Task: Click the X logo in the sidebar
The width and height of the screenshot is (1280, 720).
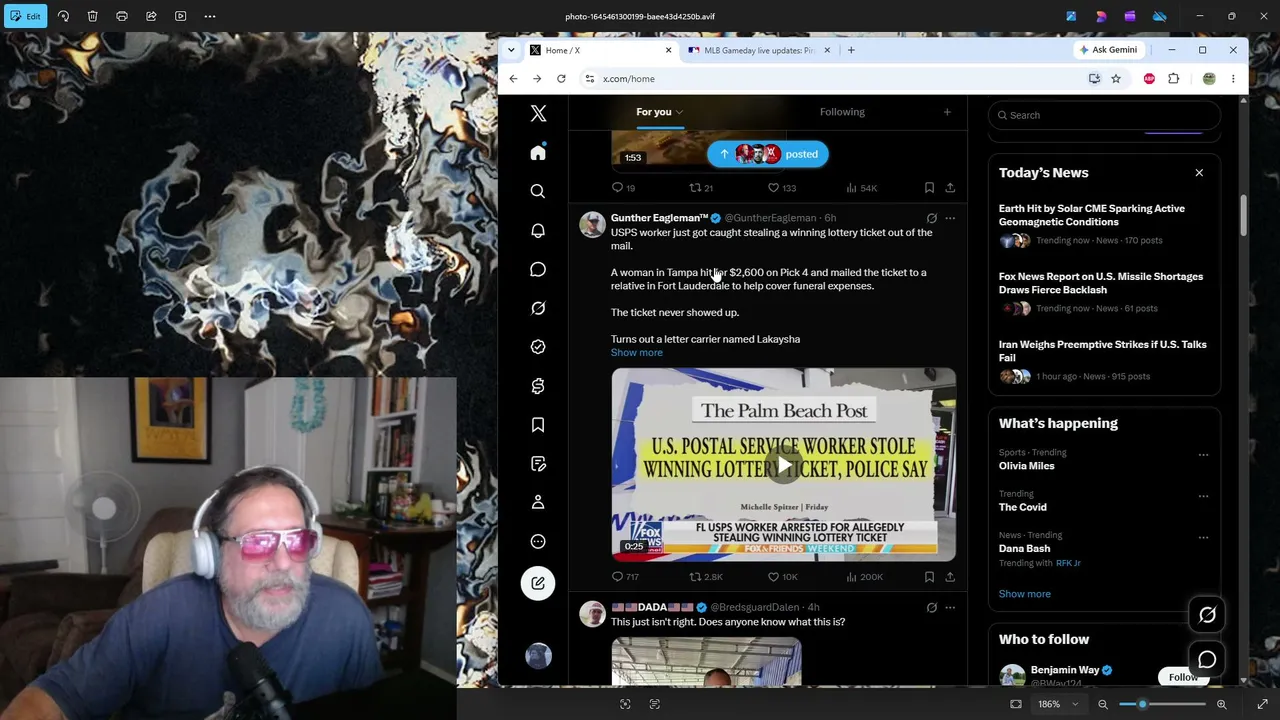Action: (538, 113)
